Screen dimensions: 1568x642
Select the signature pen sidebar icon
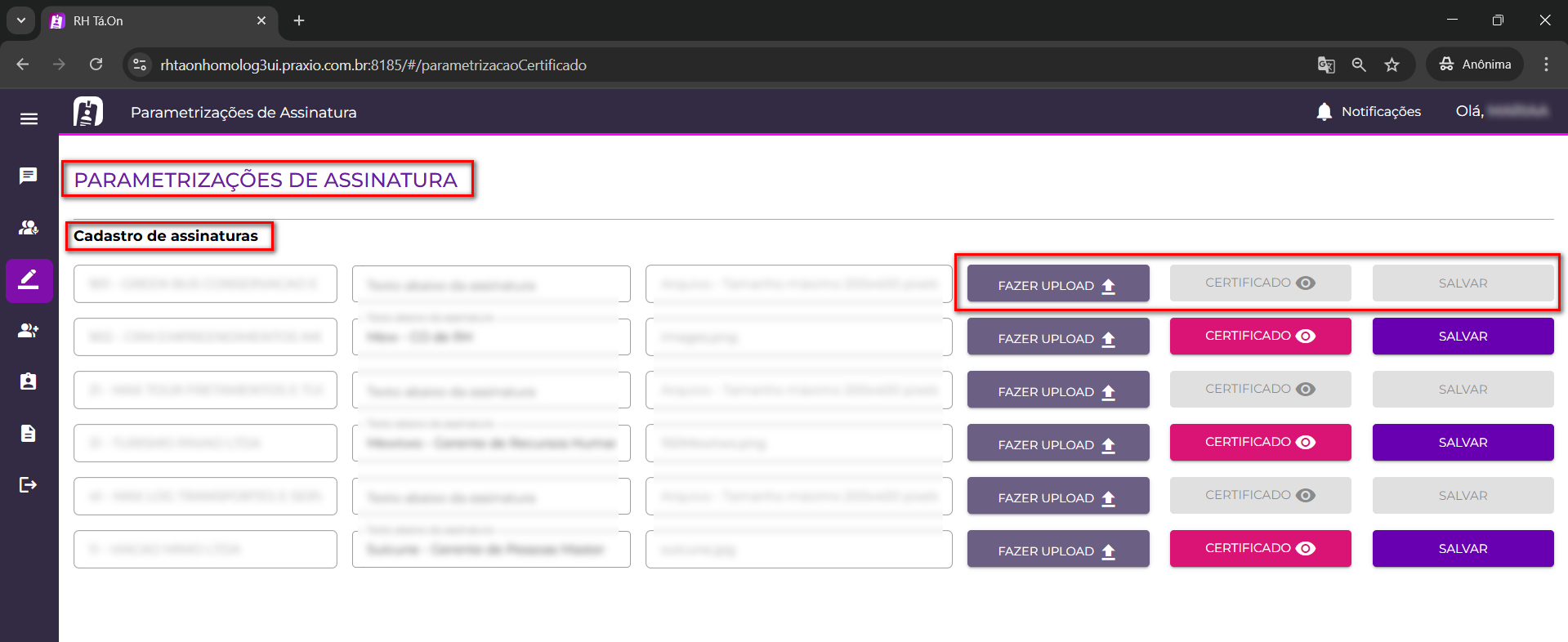click(x=29, y=280)
